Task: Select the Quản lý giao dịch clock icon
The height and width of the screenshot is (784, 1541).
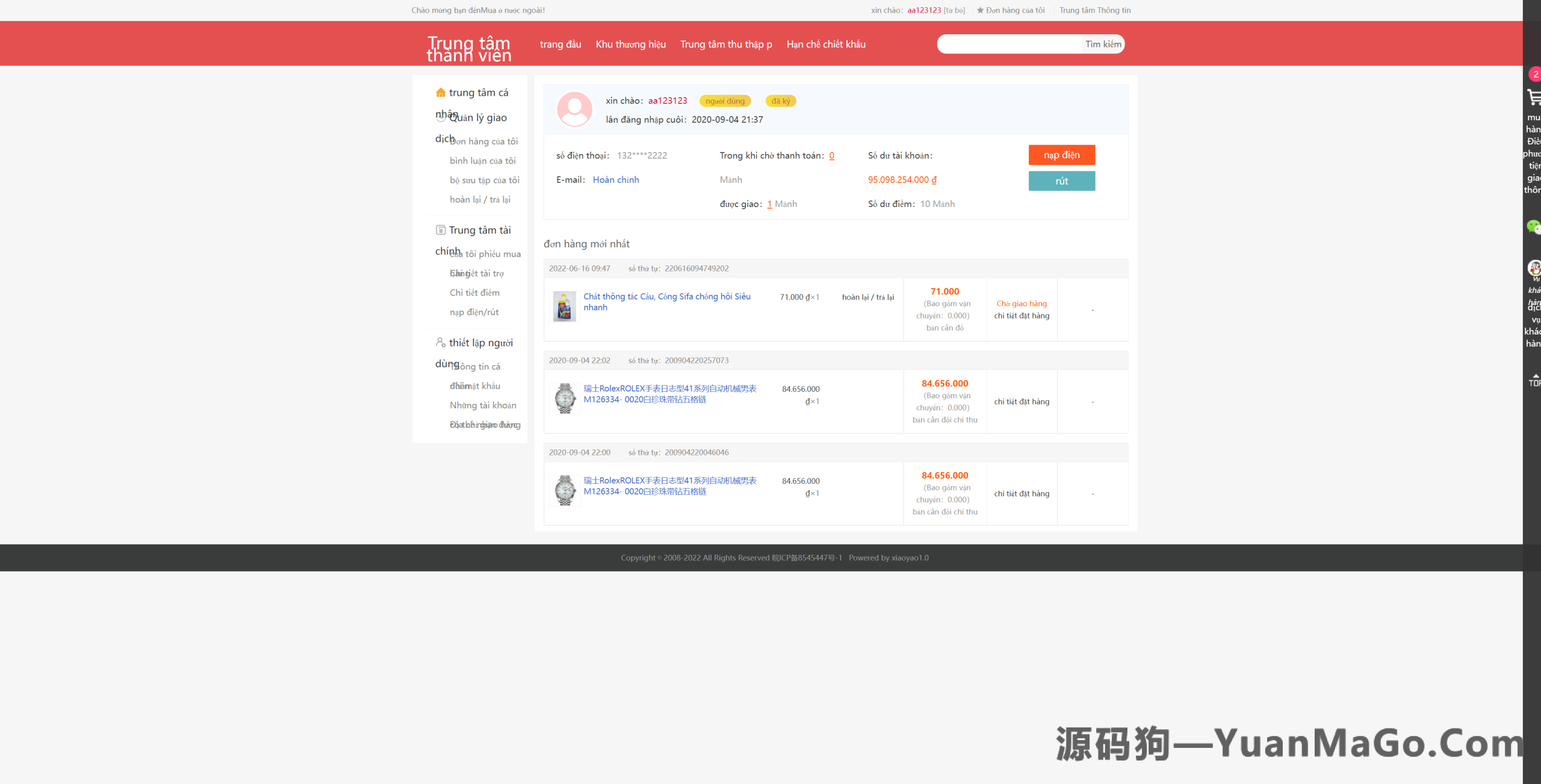Action: coord(441,117)
